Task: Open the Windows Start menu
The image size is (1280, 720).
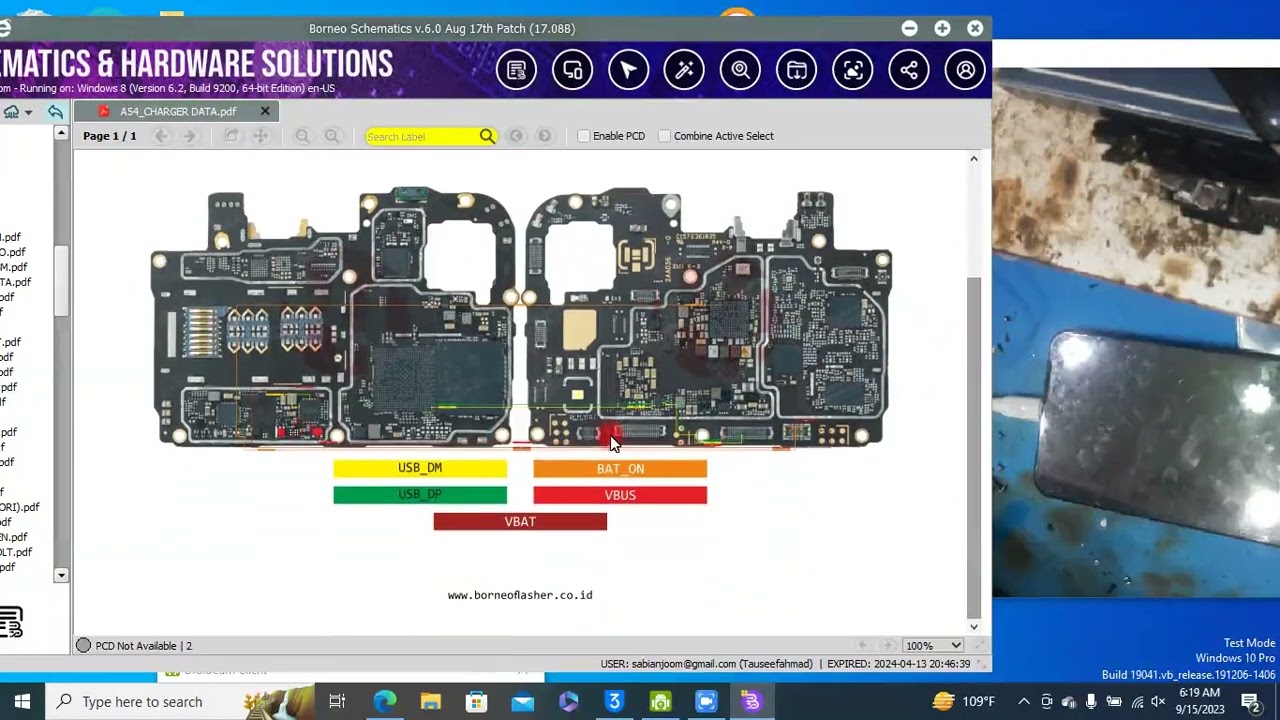Action: [x=22, y=702]
